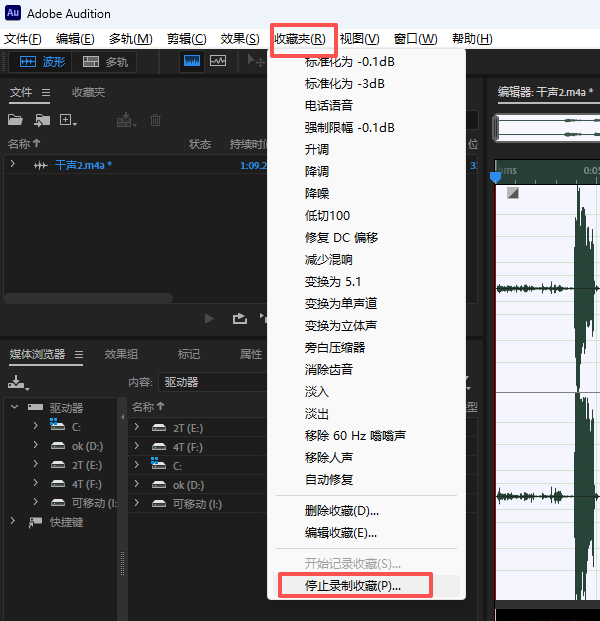This screenshot has width=600, height=621.
Task: Expand 2T (E:) drive in tree
Action: click(x=36, y=463)
